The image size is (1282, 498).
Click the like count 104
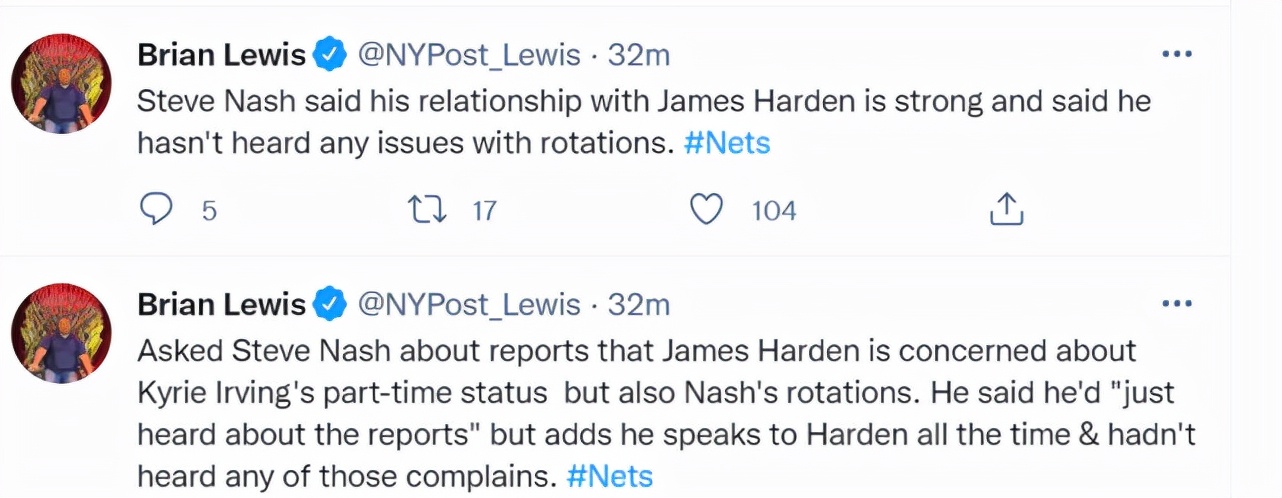pos(773,210)
